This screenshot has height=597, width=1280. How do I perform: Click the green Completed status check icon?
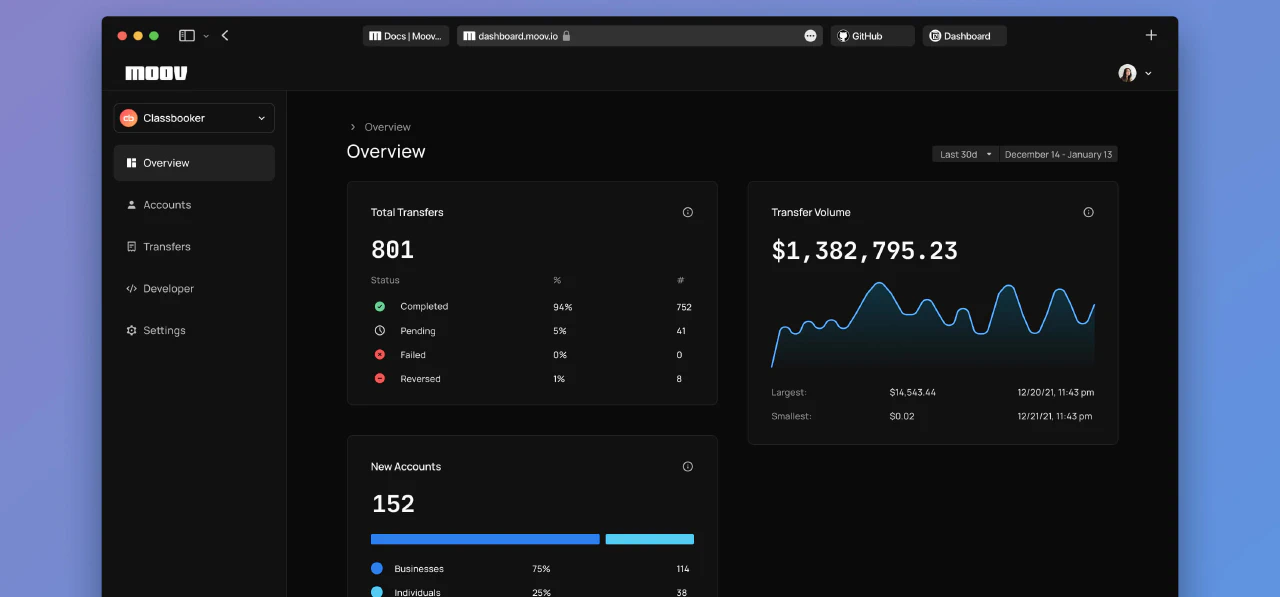(380, 307)
